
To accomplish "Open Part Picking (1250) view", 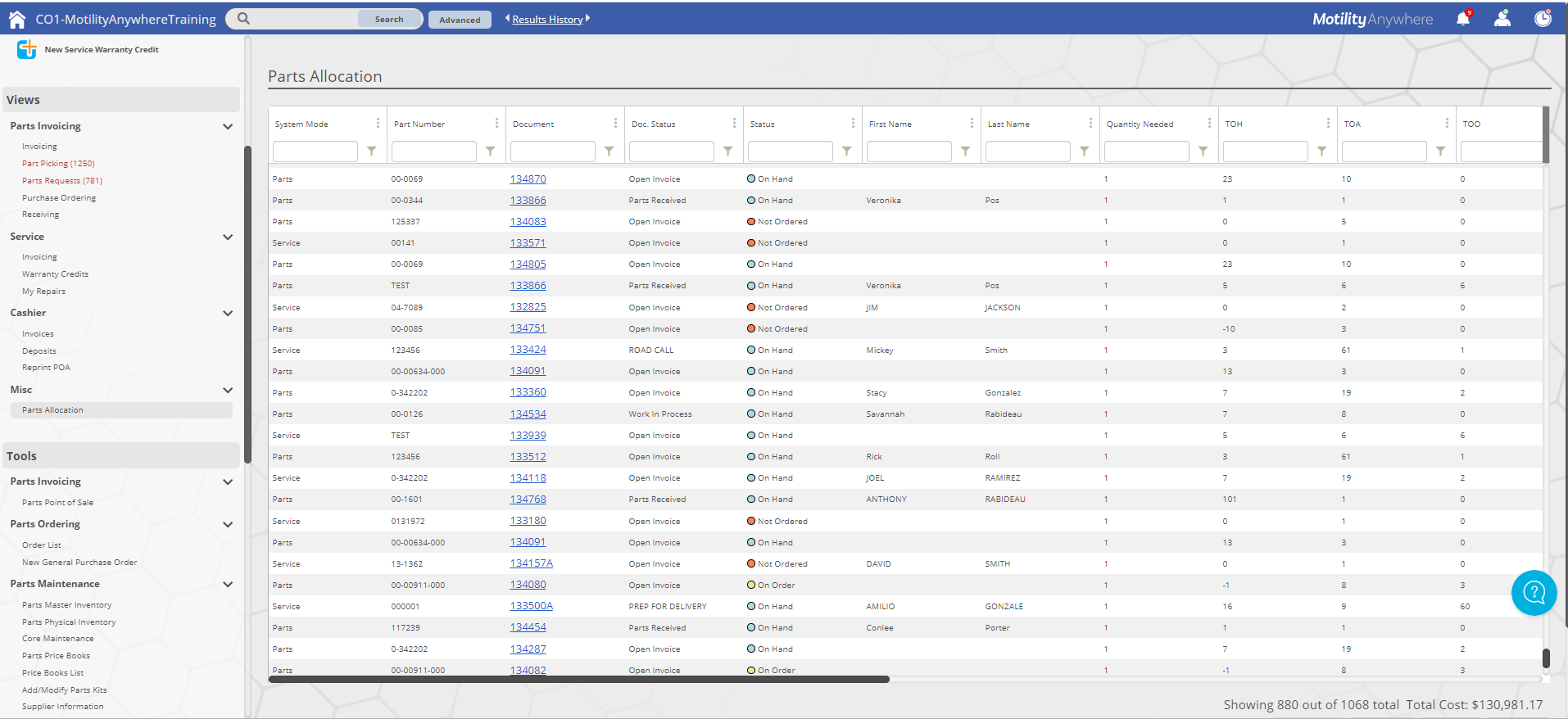I will point(58,164).
